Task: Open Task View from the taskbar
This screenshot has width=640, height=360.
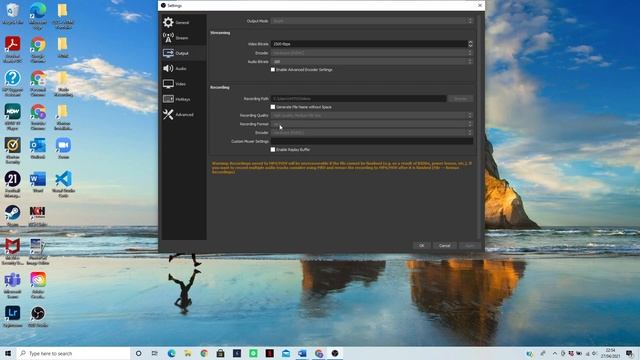Action: pyautogui.click(x=155, y=353)
